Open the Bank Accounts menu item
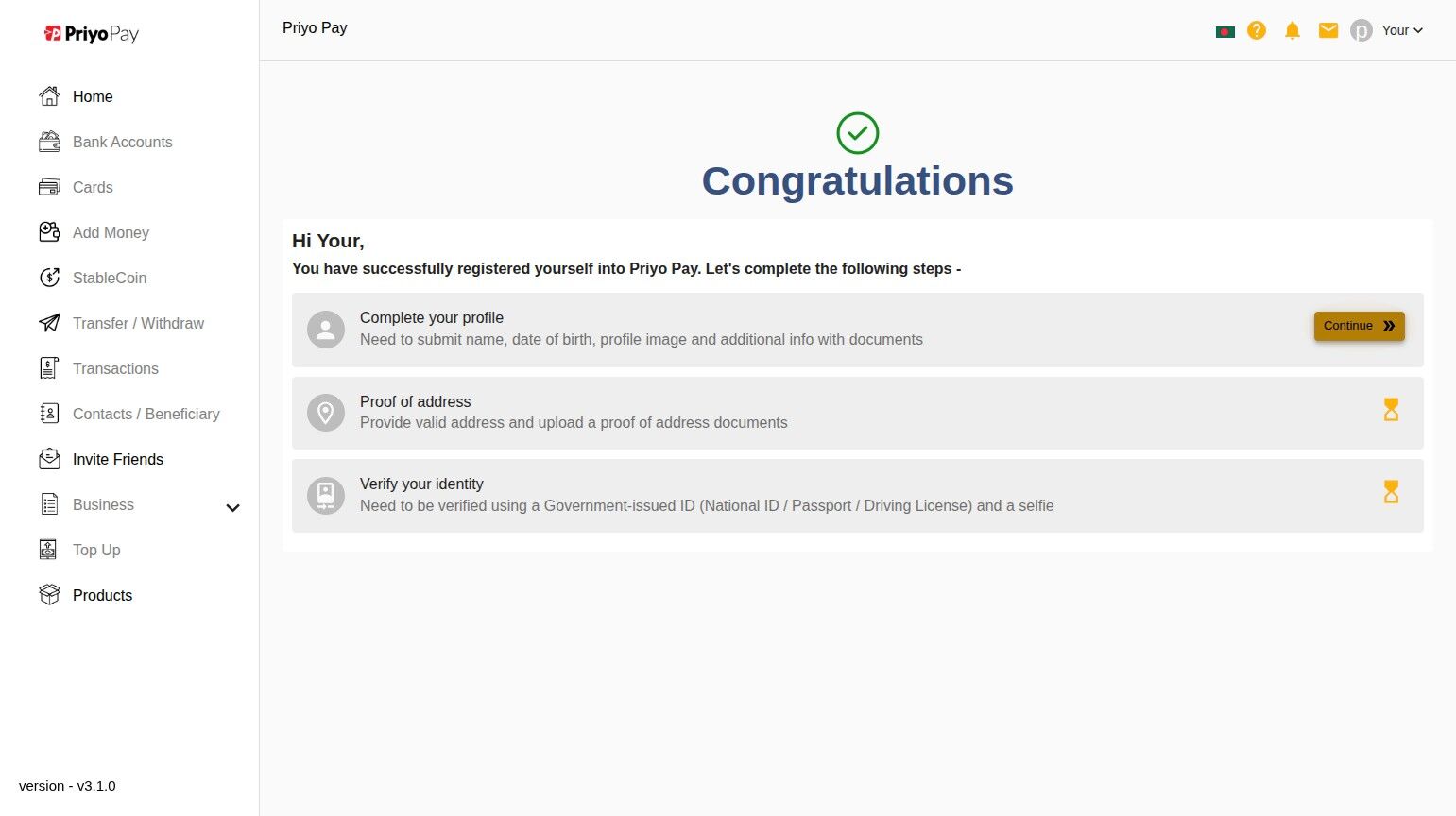The width and height of the screenshot is (1456, 816). pyautogui.click(x=122, y=142)
